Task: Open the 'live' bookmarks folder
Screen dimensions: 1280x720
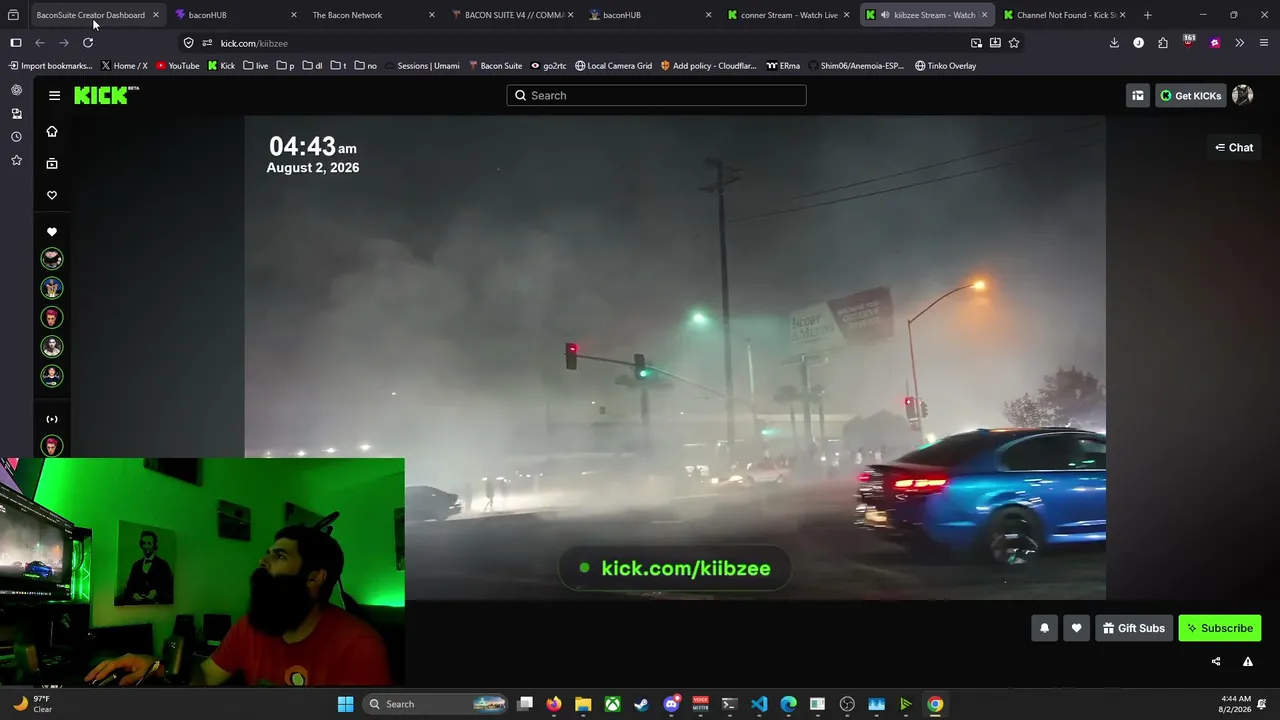Action: point(255,66)
